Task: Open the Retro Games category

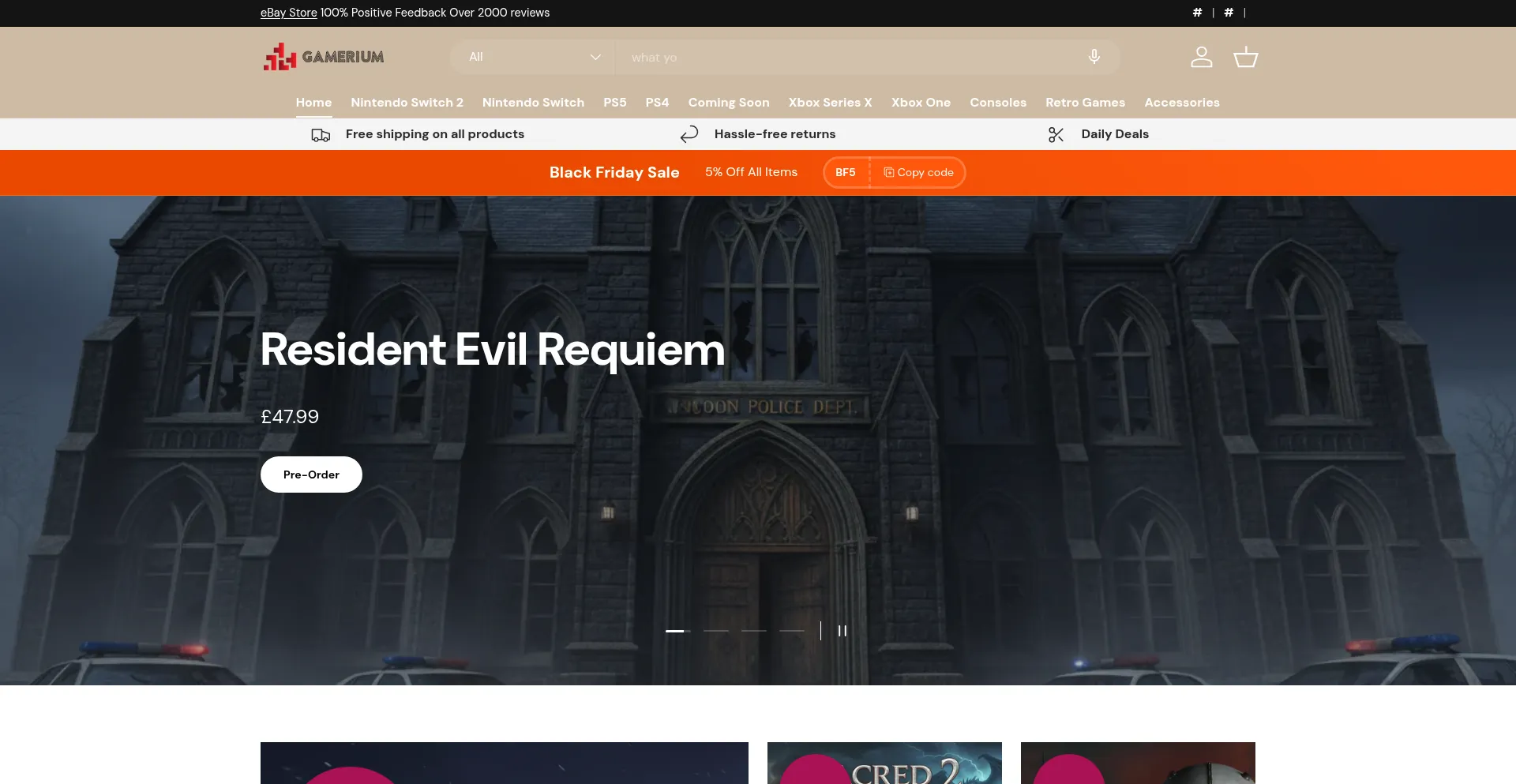Action: (1085, 103)
